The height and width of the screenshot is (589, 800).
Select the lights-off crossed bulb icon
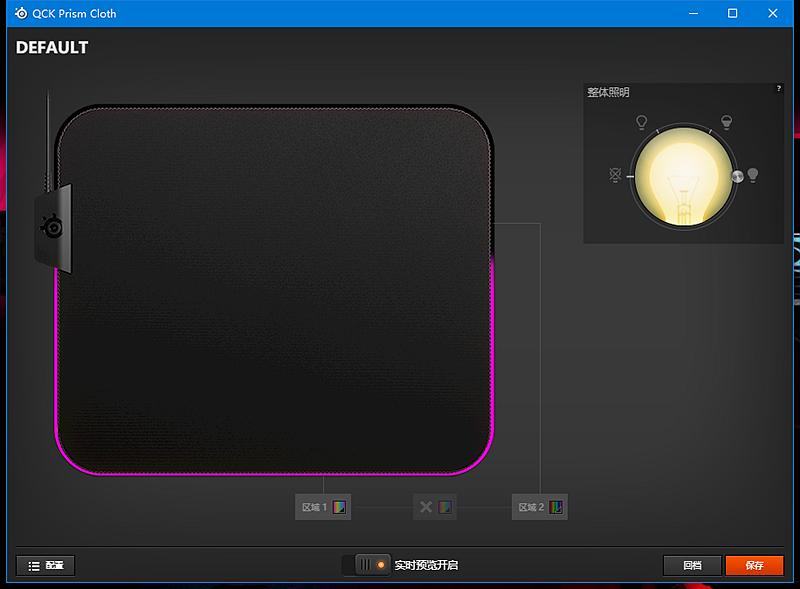[615, 175]
